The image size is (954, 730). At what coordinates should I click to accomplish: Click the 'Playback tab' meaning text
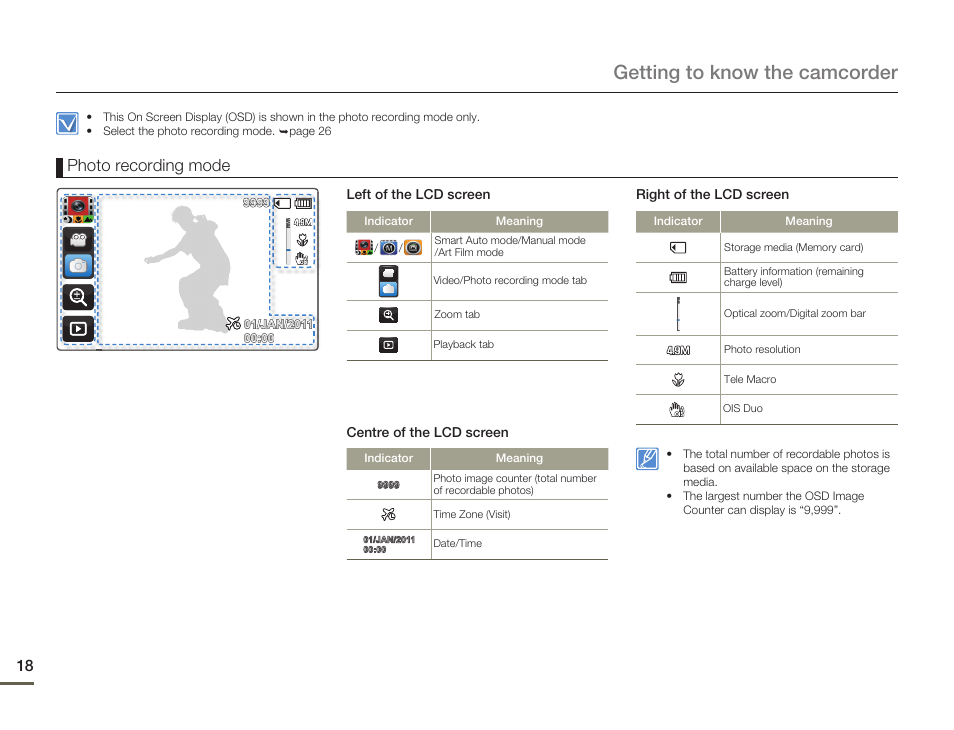coord(464,344)
